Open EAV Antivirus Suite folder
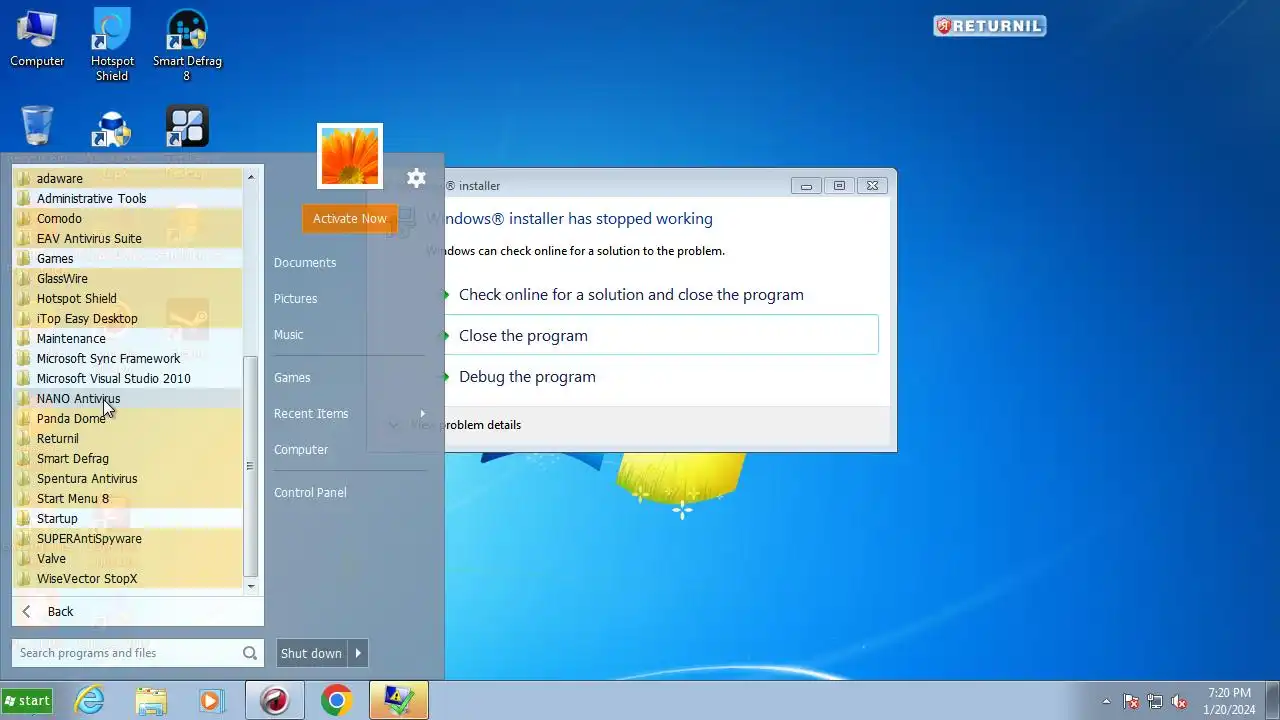1280x720 pixels. (127, 238)
